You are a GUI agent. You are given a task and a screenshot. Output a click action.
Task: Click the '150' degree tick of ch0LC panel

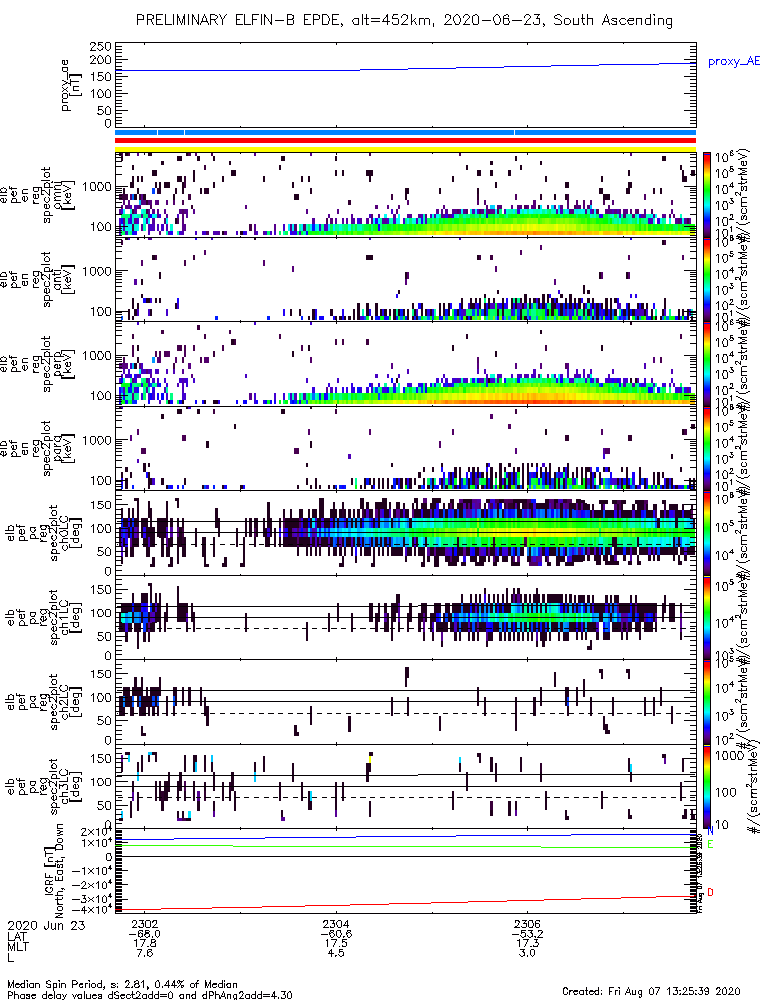tap(101, 505)
